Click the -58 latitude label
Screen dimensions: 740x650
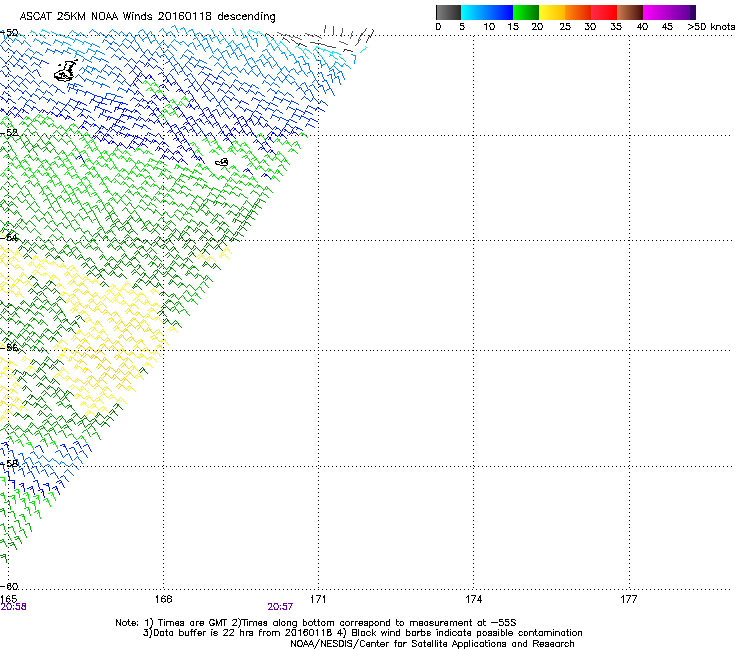tap(9, 463)
